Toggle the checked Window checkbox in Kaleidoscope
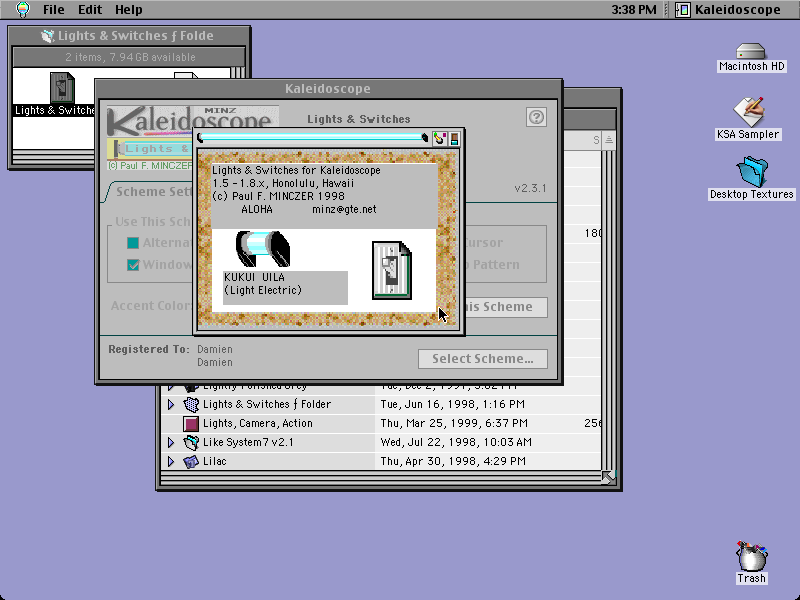Viewport: 800px width, 600px height. (133, 265)
